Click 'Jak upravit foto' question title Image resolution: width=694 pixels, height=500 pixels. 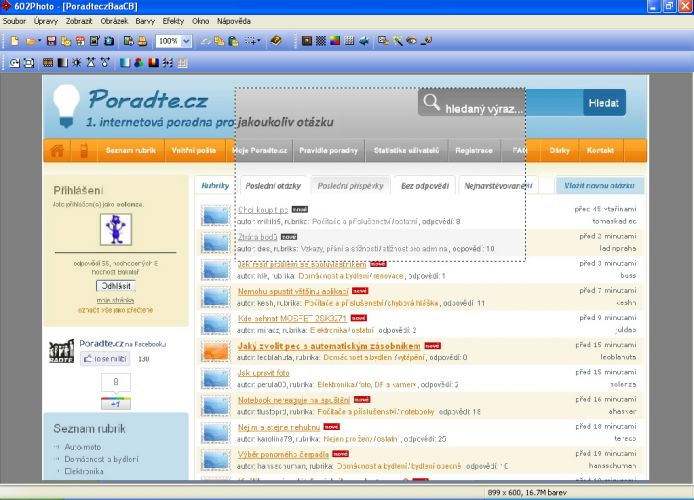pos(263,373)
